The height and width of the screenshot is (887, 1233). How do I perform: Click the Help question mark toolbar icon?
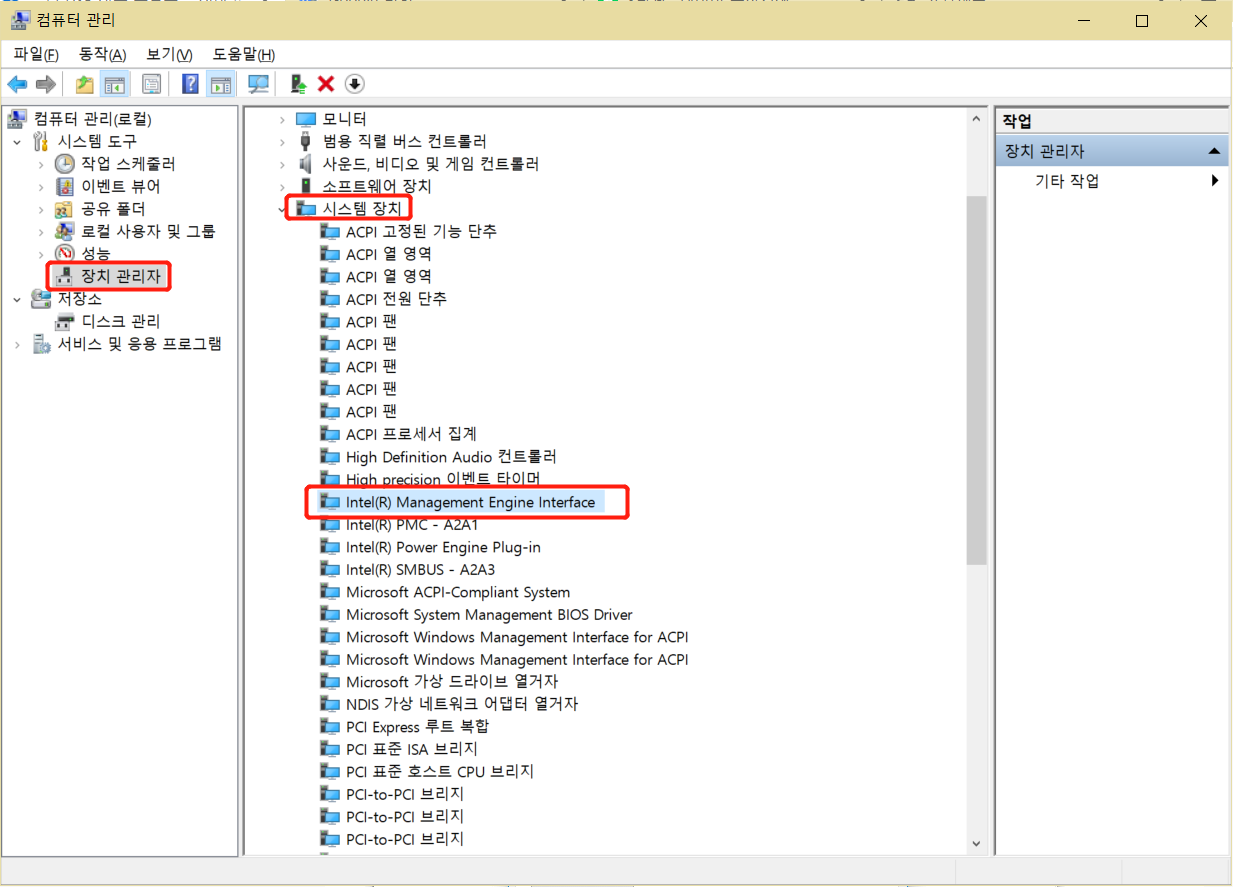pyautogui.click(x=189, y=84)
